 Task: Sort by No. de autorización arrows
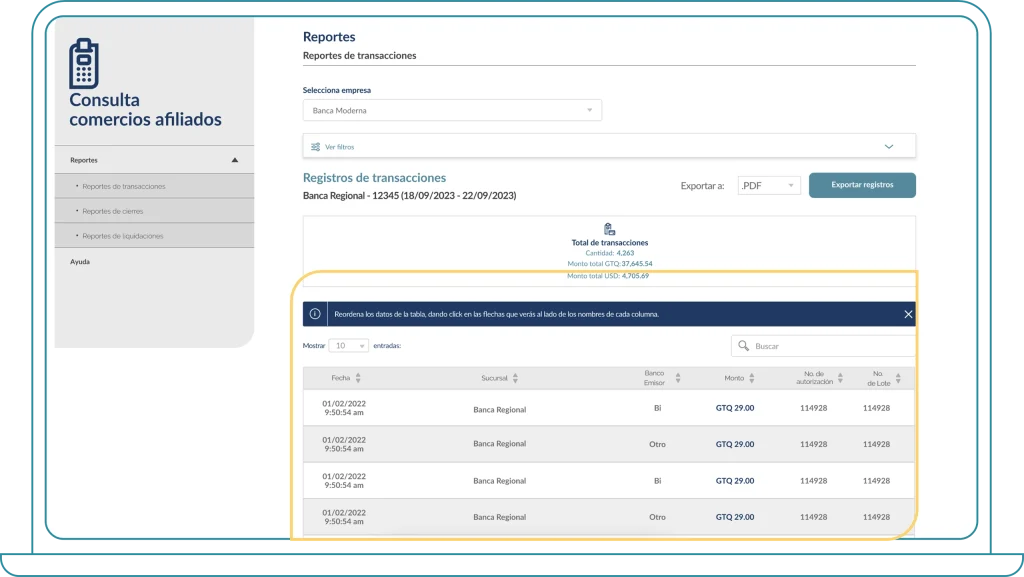pyautogui.click(x=840, y=378)
